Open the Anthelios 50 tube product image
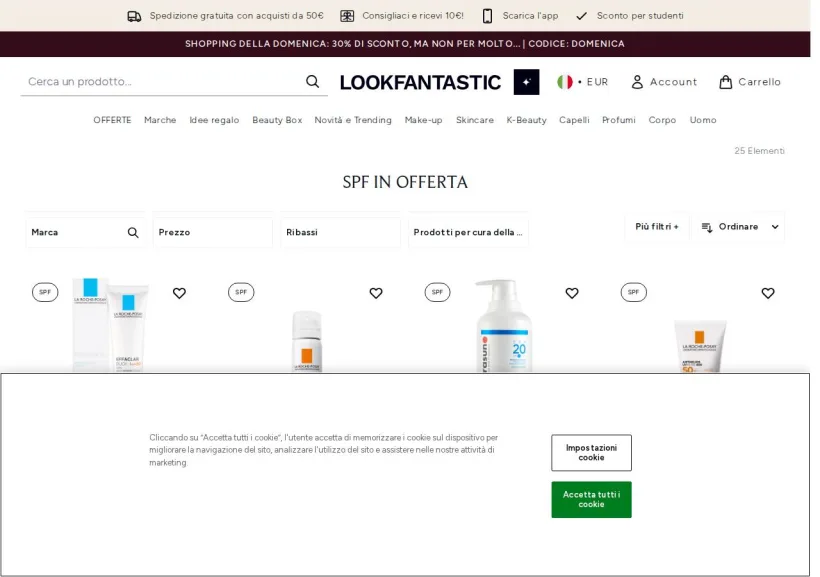The image size is (820, 577). pos(700,346)
